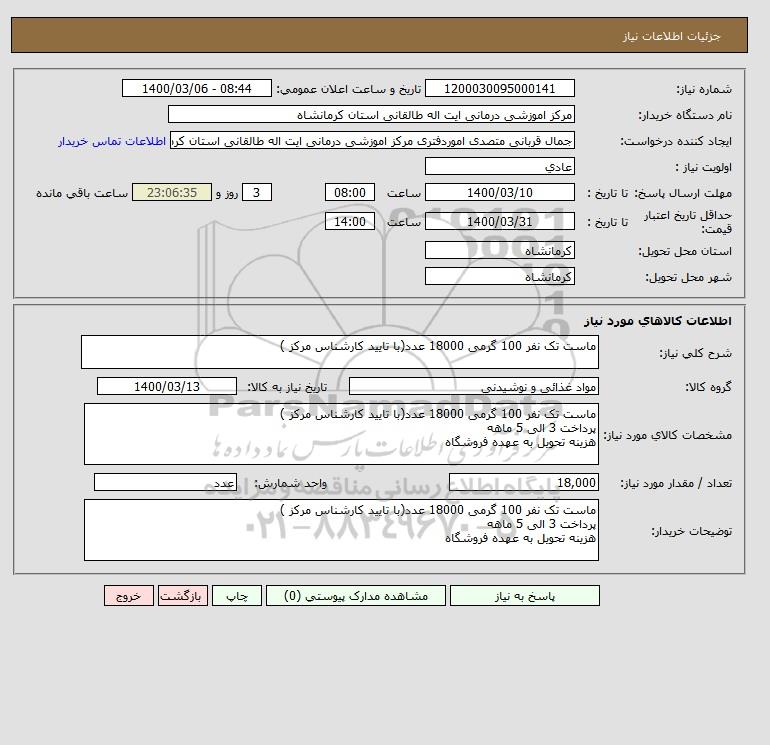Image resolution: width=770 pixels, height=745 pixels.
Task: Click the شرح کلی نیاز text box
Action: [340, 352]
